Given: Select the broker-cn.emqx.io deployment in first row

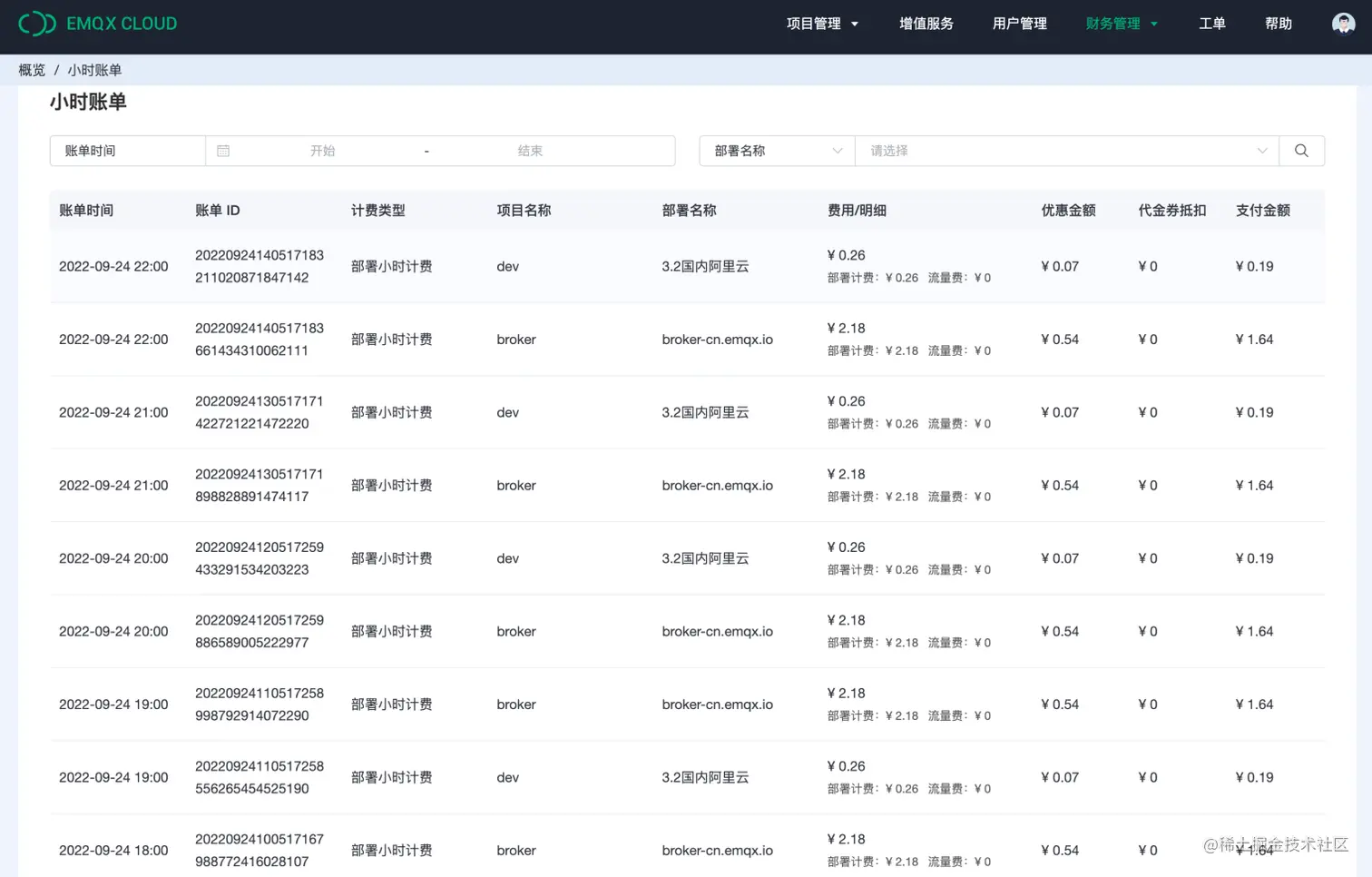Looking at the screenshot, I should pyautogui.click(x=718, y=339).
